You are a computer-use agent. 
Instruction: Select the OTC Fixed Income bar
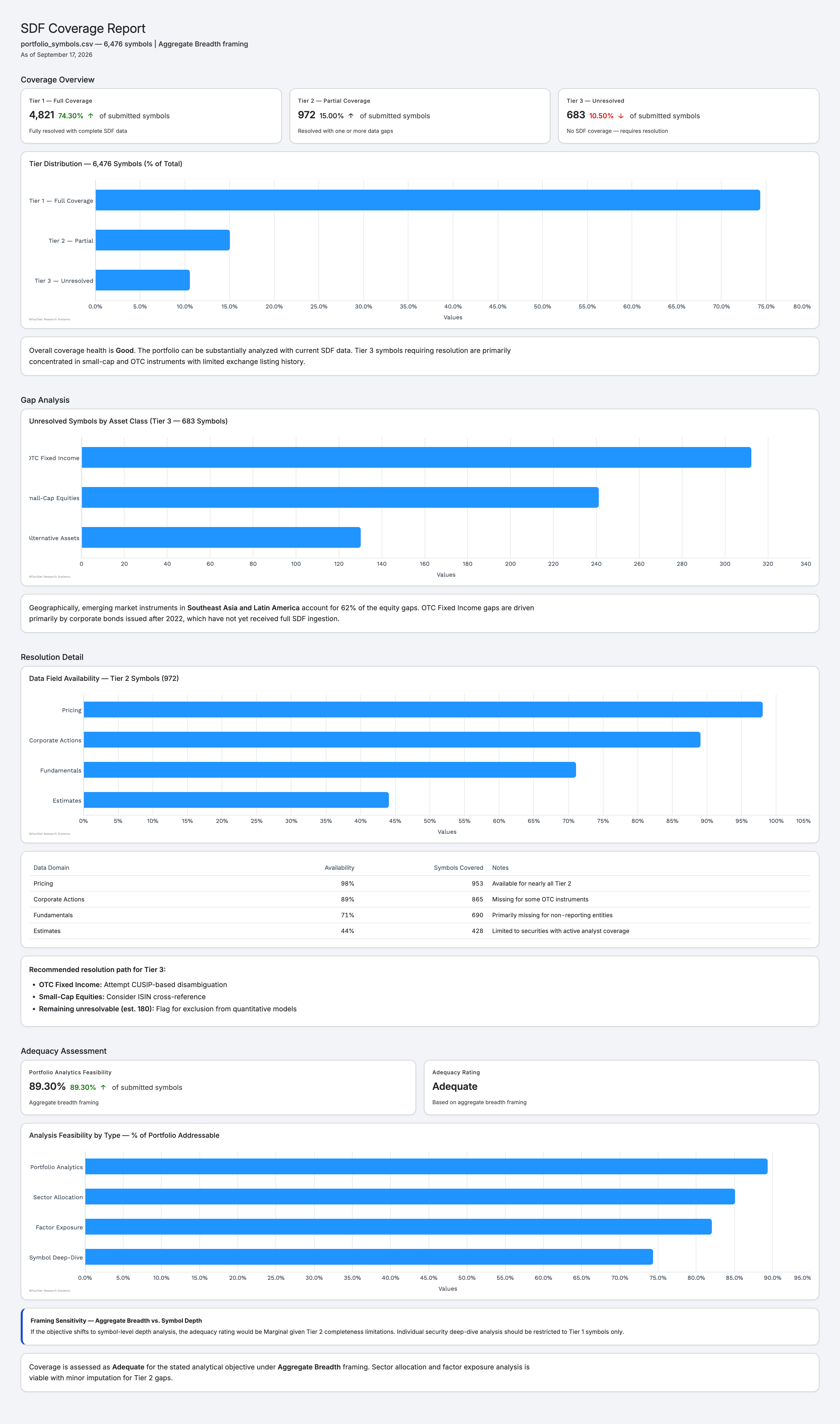click(x=417, y=457)
